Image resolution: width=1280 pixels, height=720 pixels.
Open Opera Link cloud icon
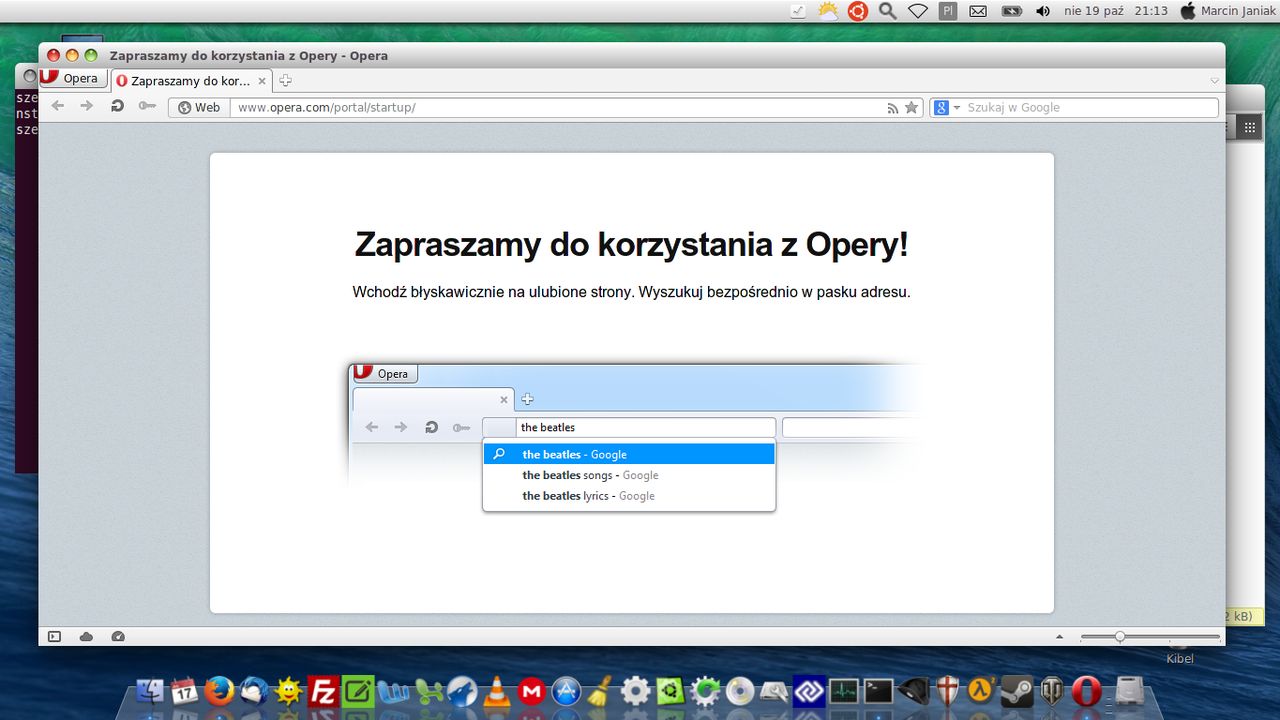86,636
